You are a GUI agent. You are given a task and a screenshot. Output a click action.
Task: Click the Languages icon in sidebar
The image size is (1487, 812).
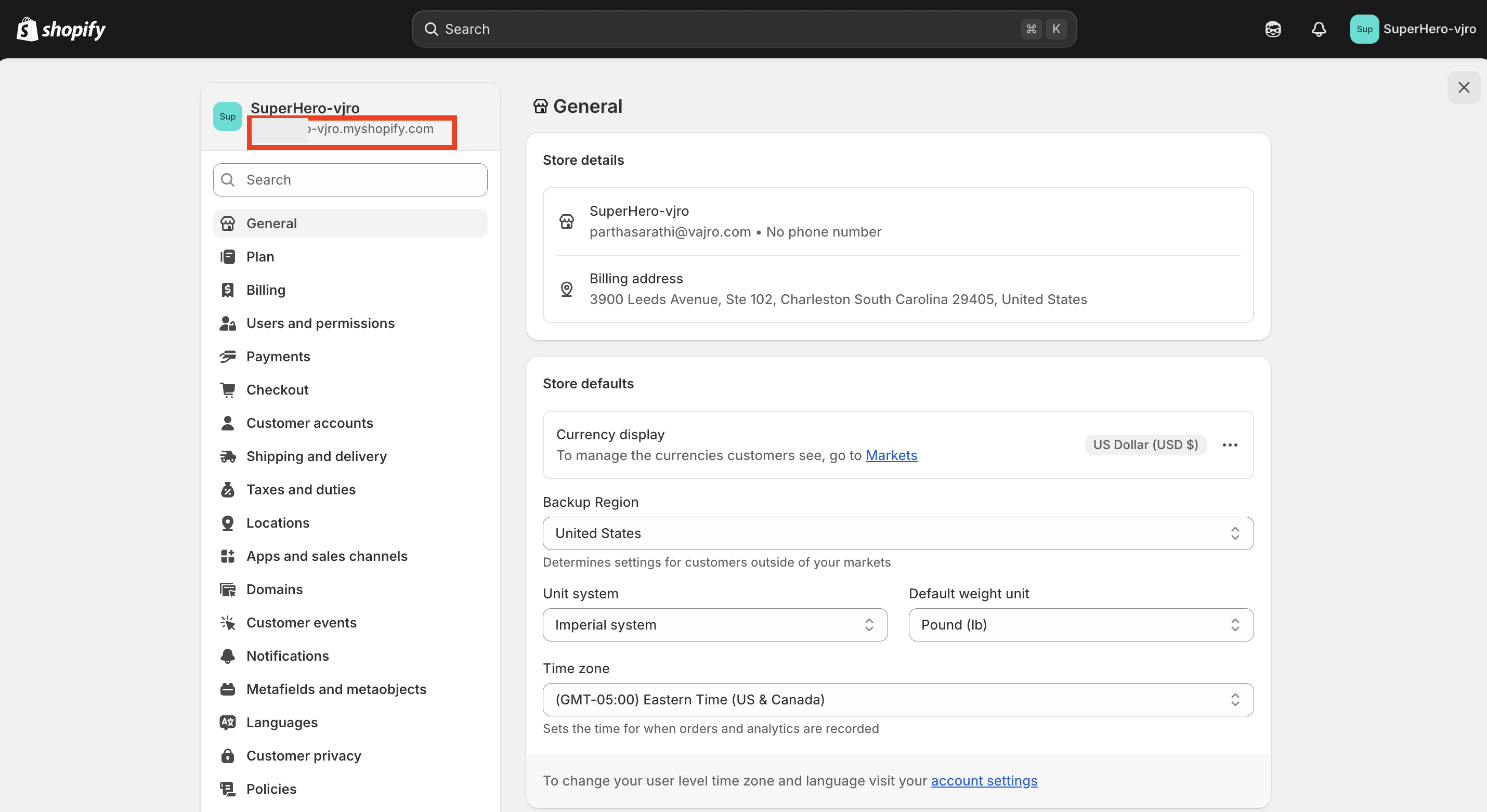click(x=227, y=722)
